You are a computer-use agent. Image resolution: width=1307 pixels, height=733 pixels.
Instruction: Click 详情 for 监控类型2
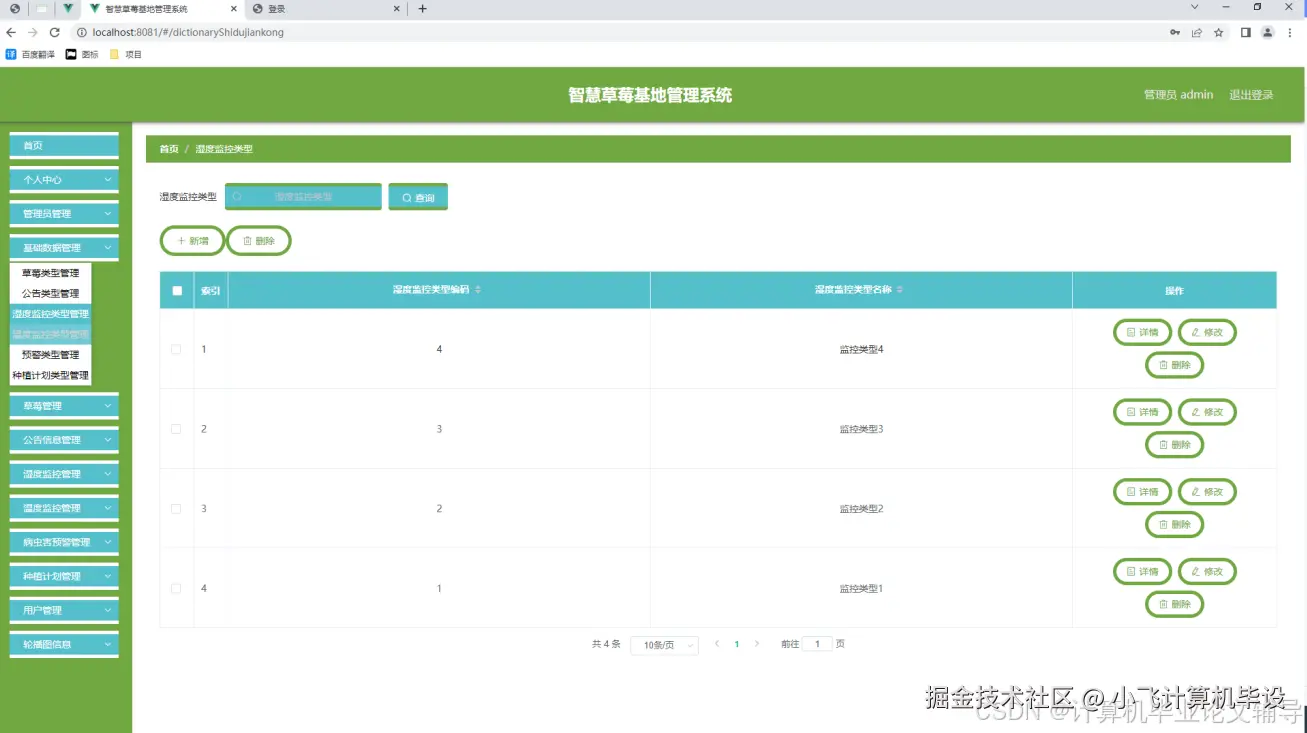(x=1142, y=492)
